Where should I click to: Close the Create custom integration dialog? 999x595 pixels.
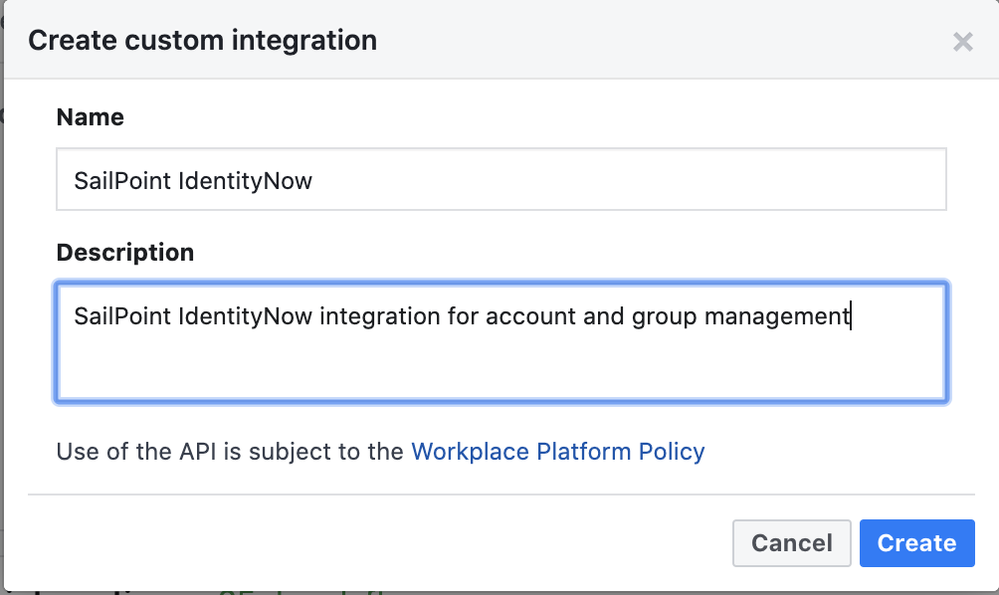962,42
